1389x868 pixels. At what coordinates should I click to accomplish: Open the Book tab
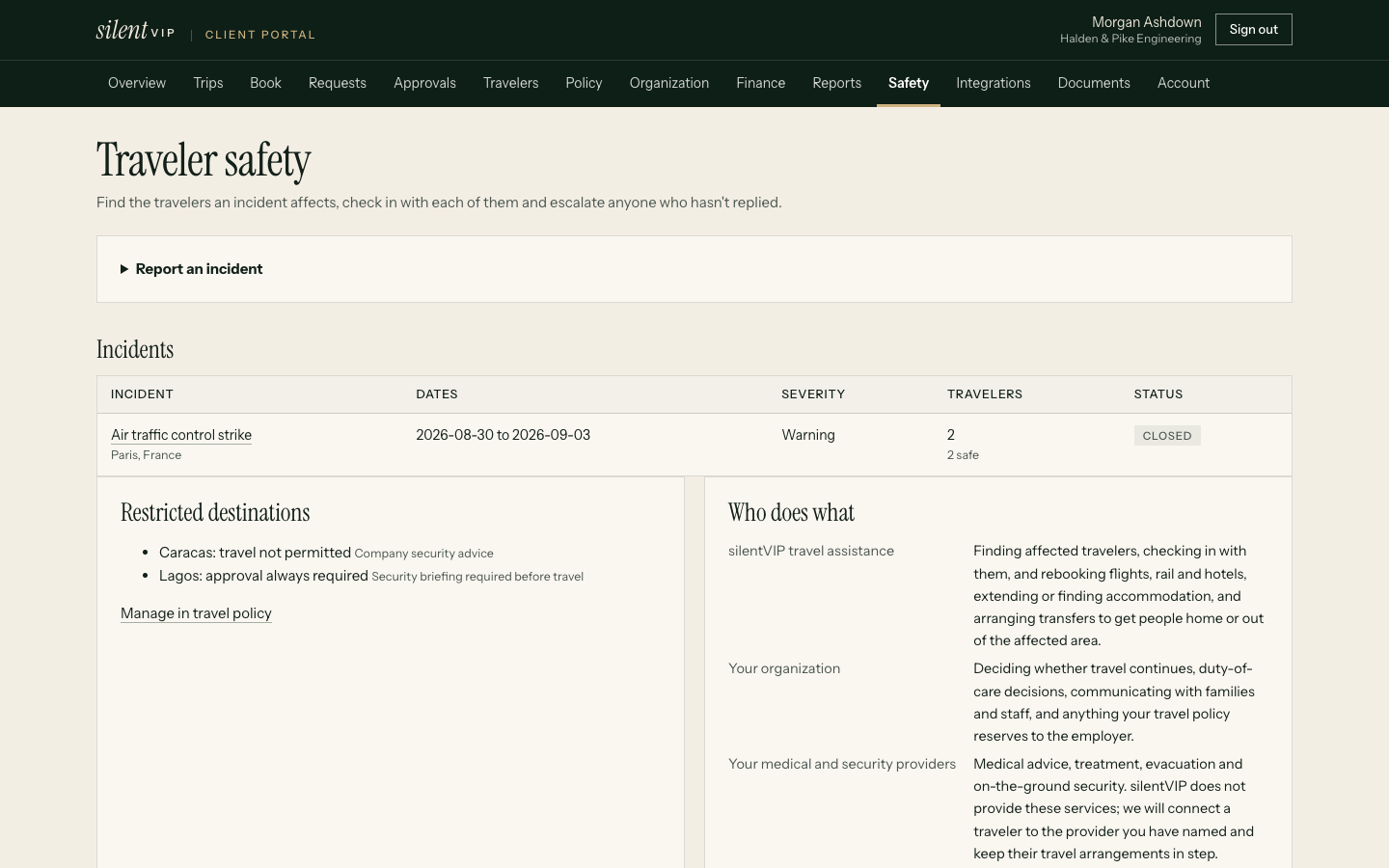click(x=265, y=83)
